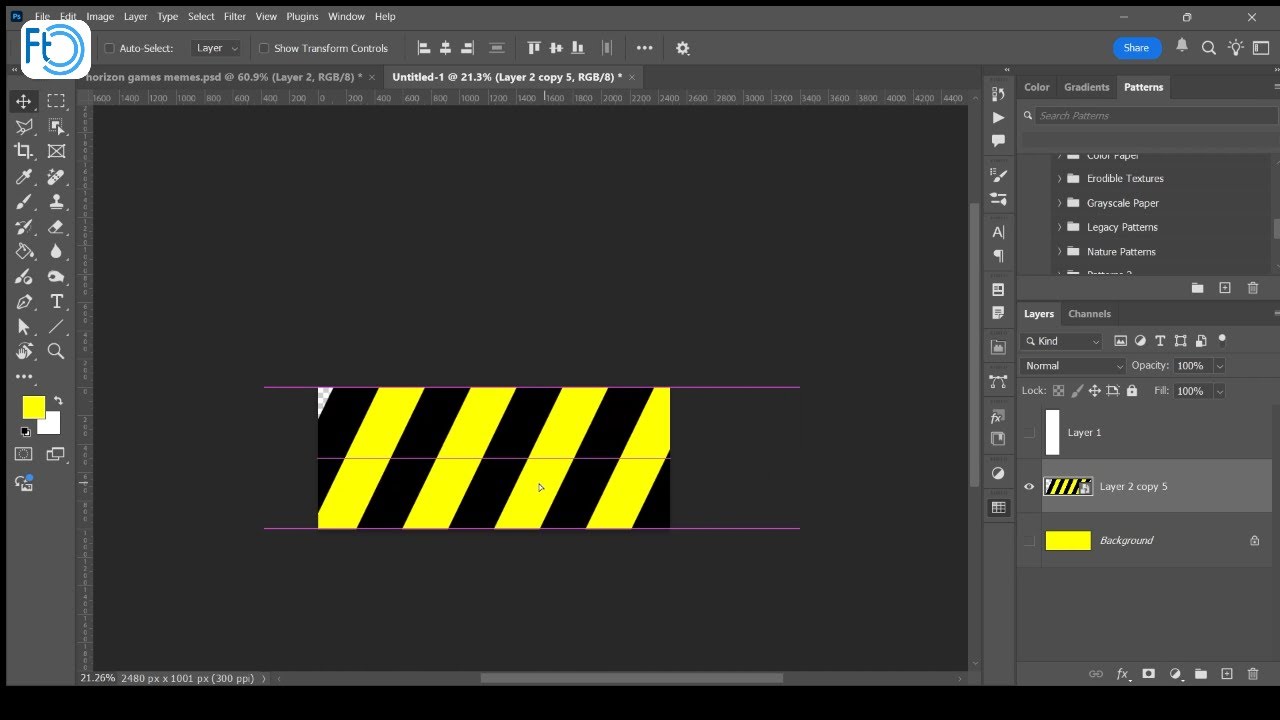Open the layer style fx menu
This screenshot has height=720, width=1280.
coord(1122,674)
